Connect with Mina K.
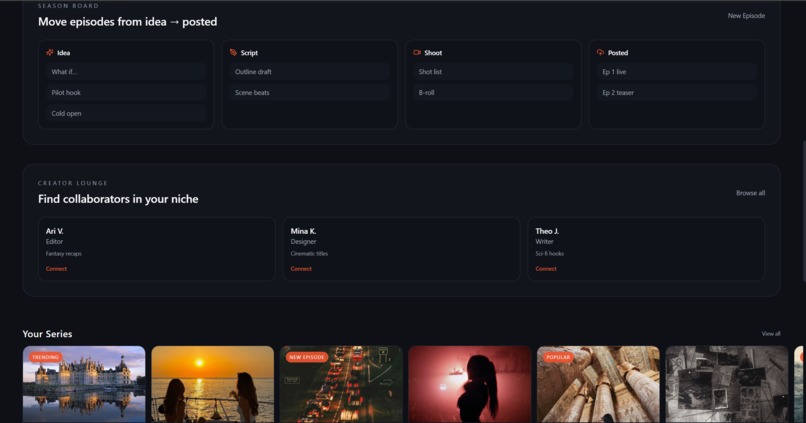Viewport: 806px width, 423px height. coord(301,269)
